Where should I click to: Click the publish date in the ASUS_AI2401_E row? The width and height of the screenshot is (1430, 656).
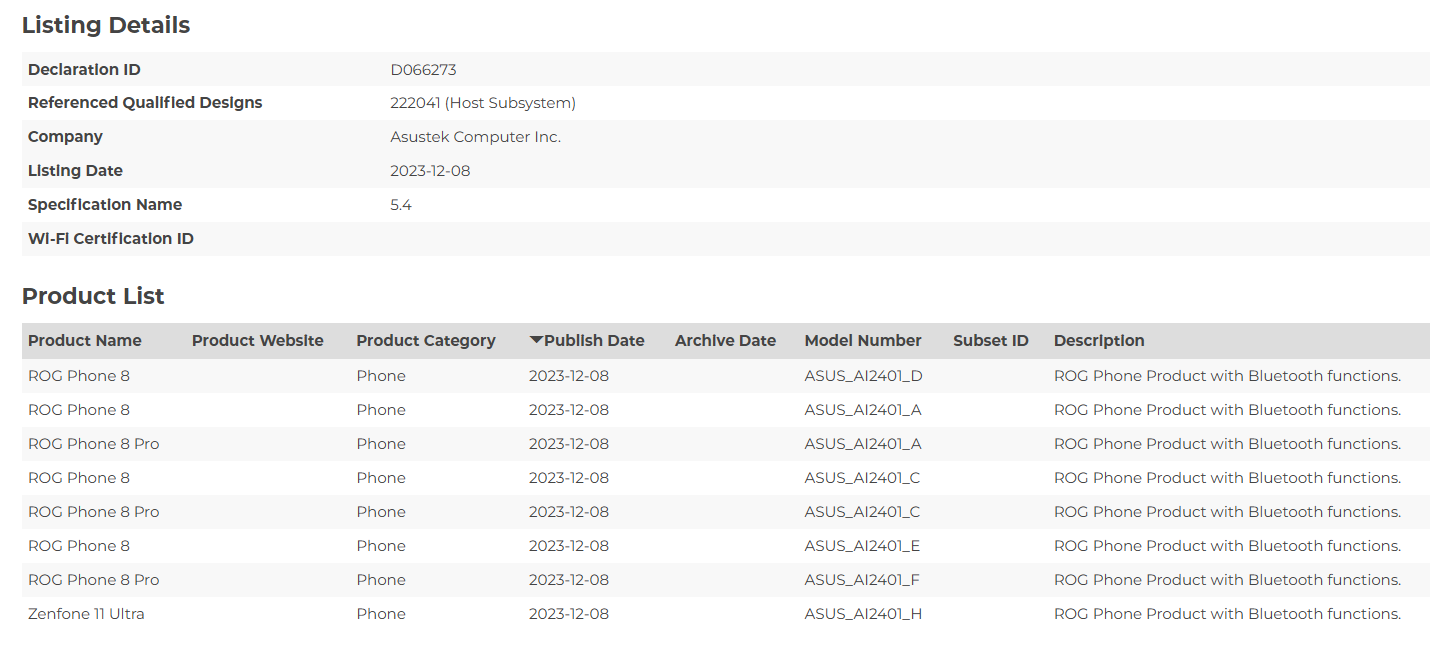pyautogui.click(x=569, y=546)
